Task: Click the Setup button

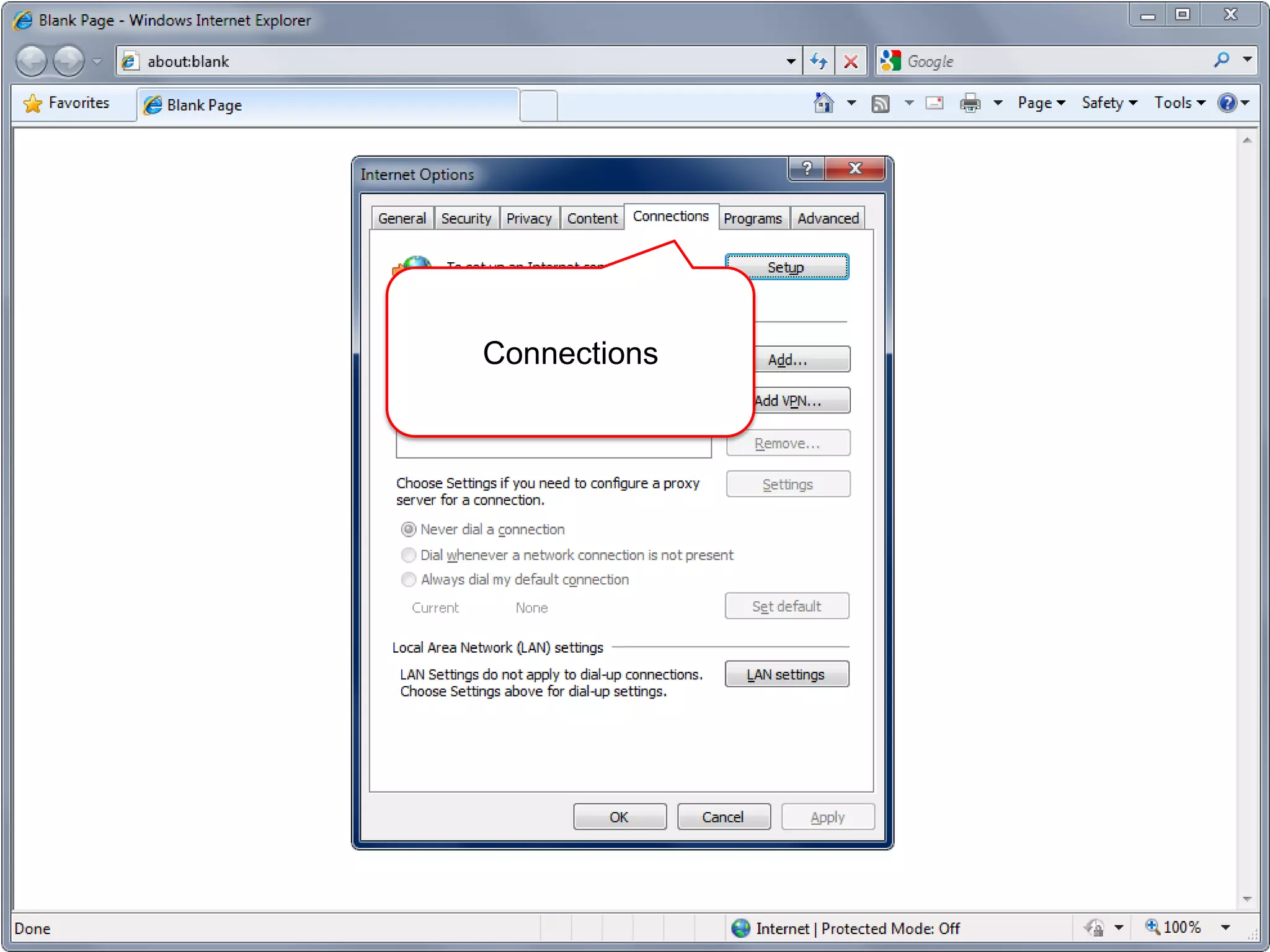Action: coord(786,267)
